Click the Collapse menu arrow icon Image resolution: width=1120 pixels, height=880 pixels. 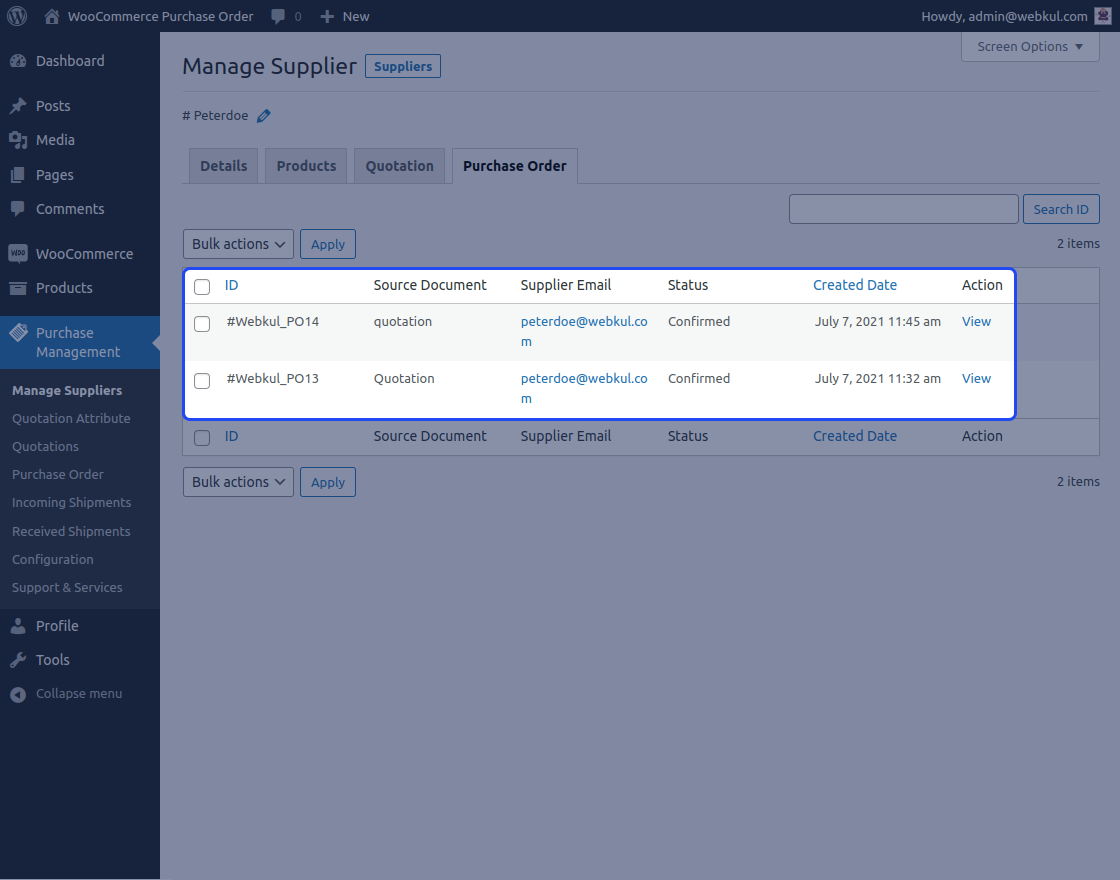tap(15, 693)
